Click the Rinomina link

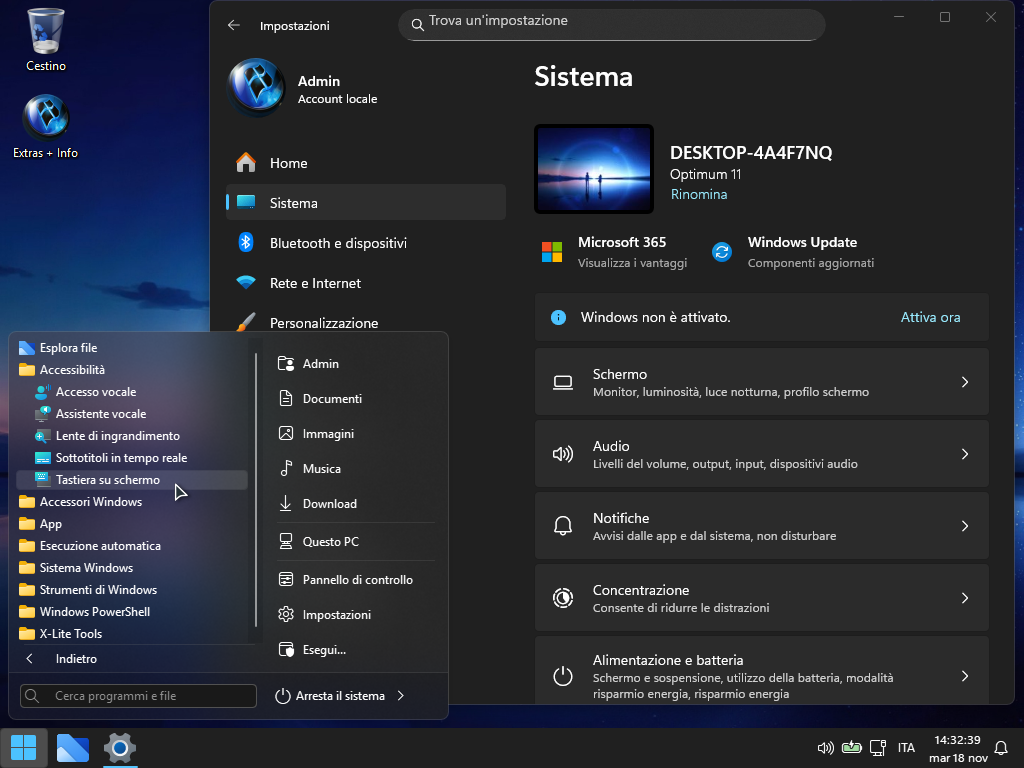(698, 195)
